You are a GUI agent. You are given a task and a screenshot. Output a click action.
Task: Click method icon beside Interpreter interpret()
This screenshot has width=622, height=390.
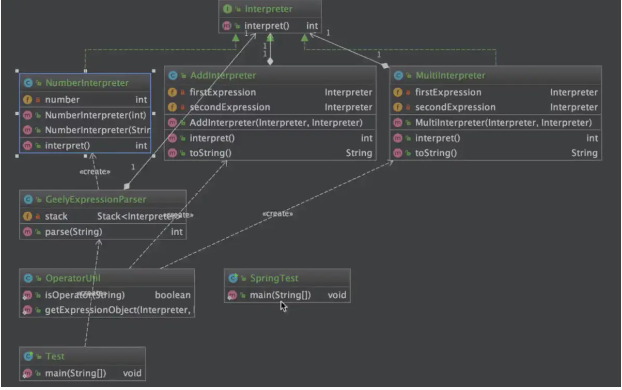(227, 26)
